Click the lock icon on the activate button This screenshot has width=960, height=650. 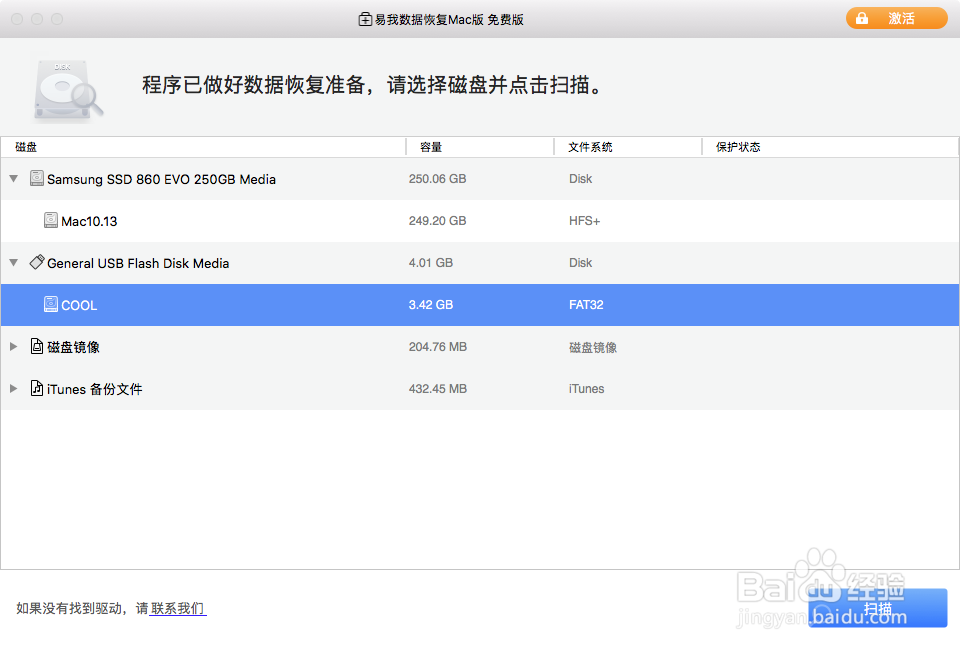click(x=861, y=18)
